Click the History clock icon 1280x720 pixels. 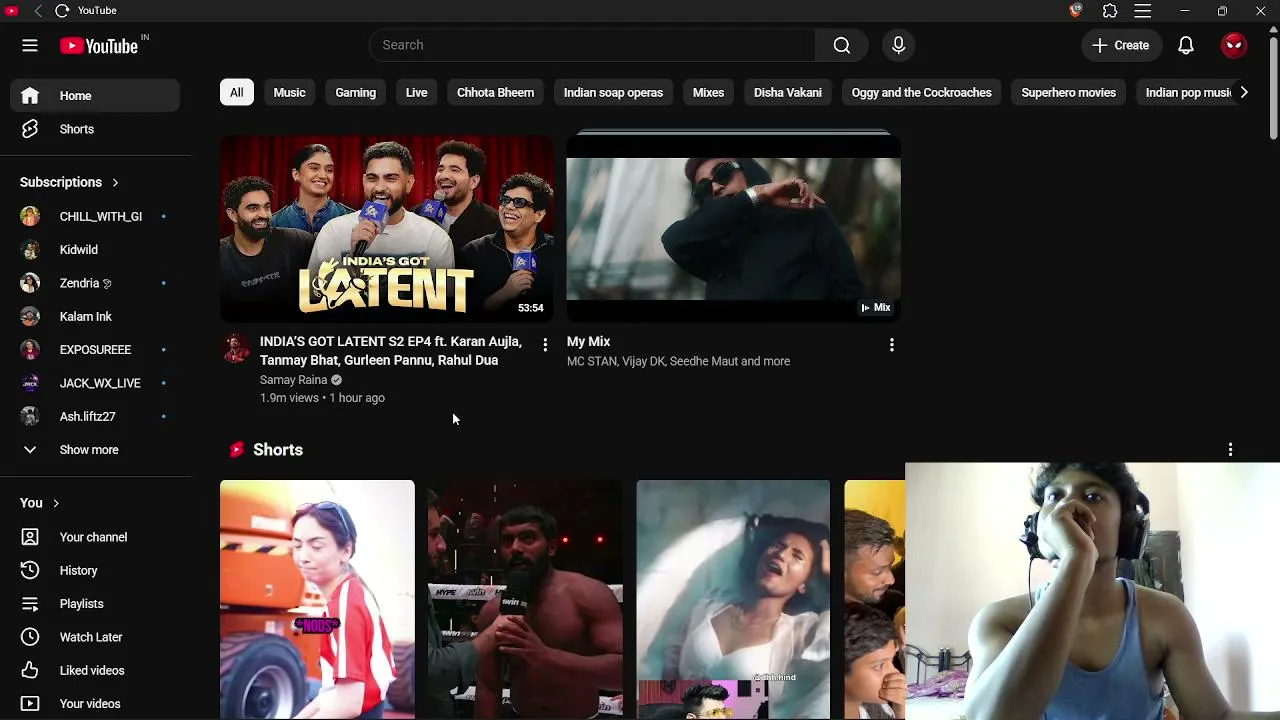(x=30, y=570)
